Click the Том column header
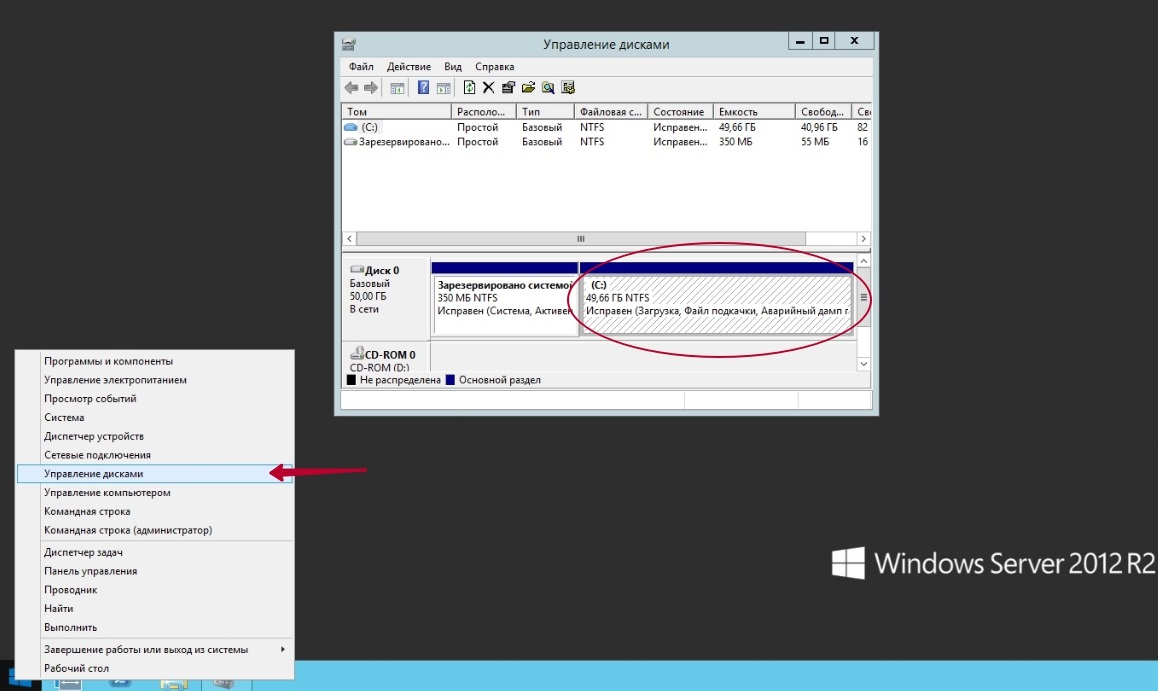 tap(357, 112)
